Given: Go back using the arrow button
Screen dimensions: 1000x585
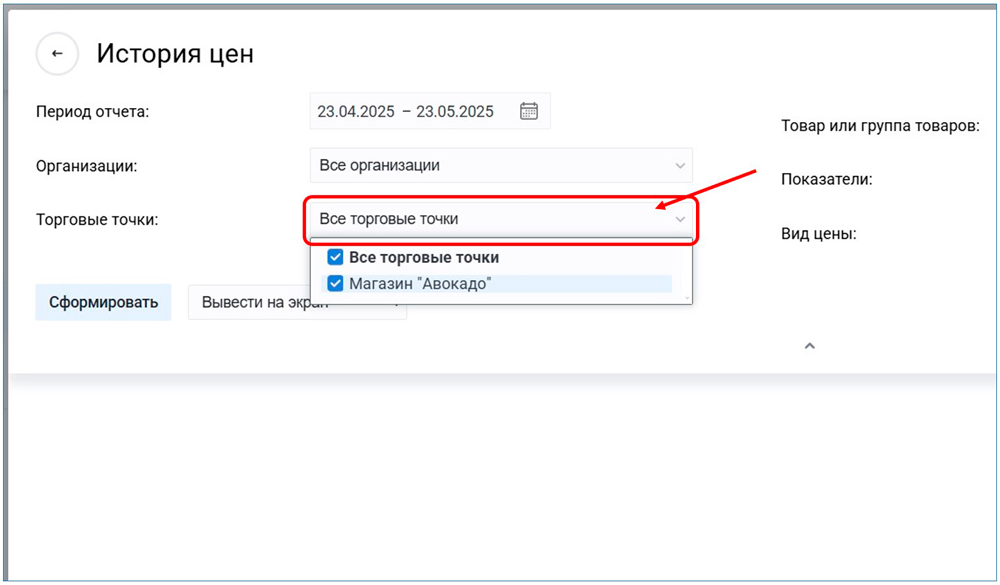Looking at the screenshot, I should coord(57,54).
